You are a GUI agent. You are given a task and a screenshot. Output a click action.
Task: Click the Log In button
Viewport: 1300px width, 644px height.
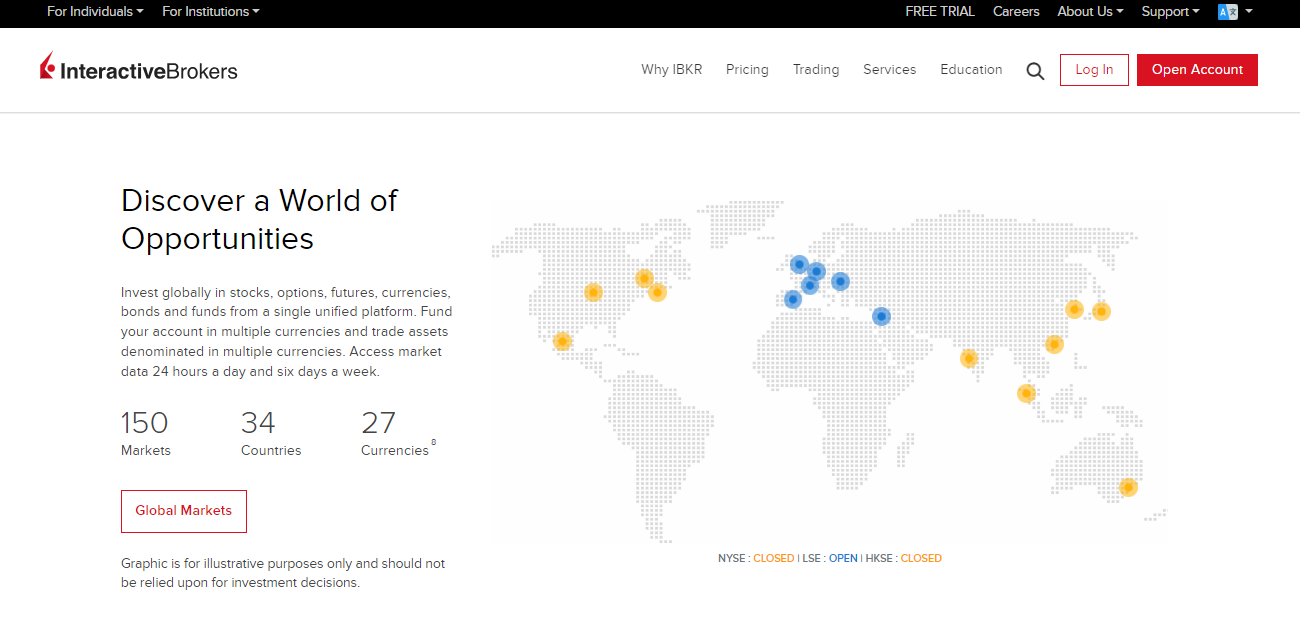[x=1094, y=70]
